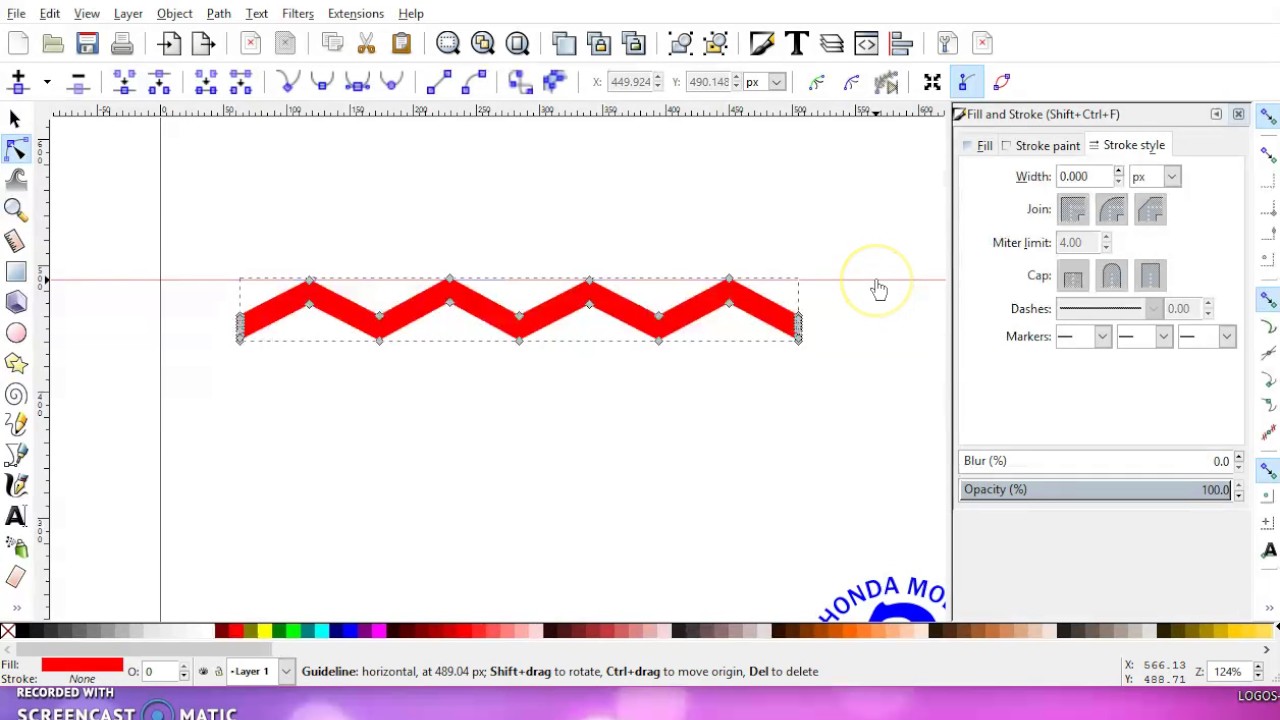Select the round cap style button
The image size is (1280, 720).
[x=1111, y=276]
